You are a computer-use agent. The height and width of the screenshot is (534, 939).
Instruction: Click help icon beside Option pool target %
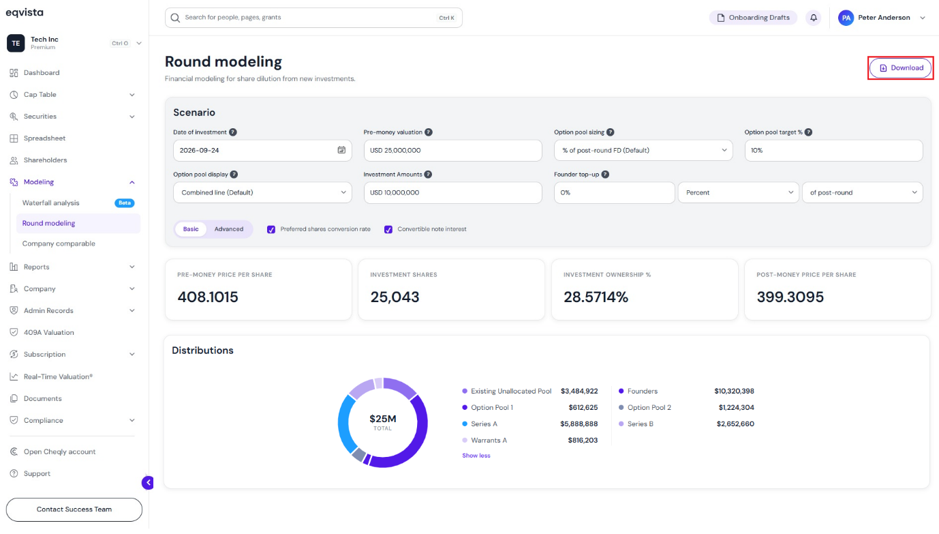(808, 132)
